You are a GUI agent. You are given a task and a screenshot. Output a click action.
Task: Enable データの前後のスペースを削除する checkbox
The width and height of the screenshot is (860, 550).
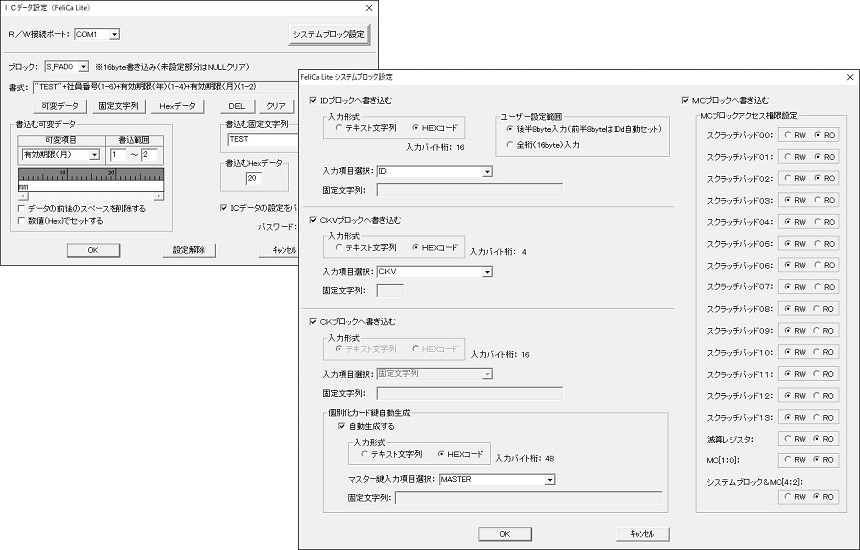coord(22,208)
